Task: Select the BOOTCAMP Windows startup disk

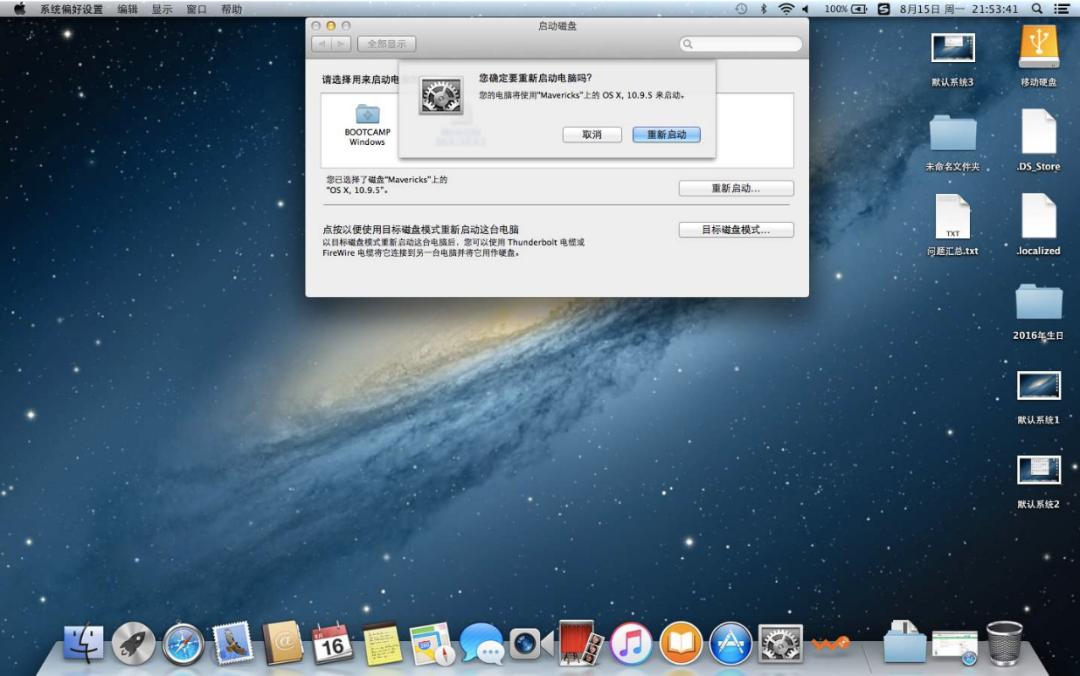Action: coord(366,120)
